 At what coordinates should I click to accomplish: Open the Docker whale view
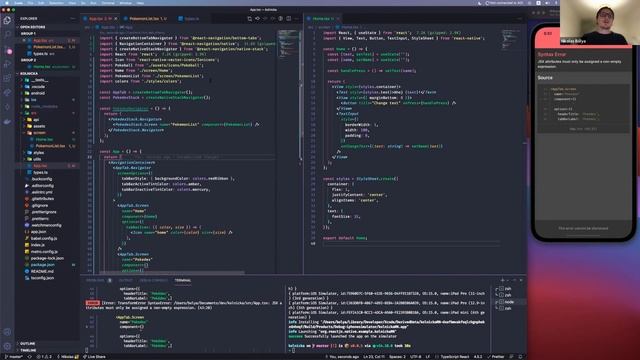(x=7, y=122)
